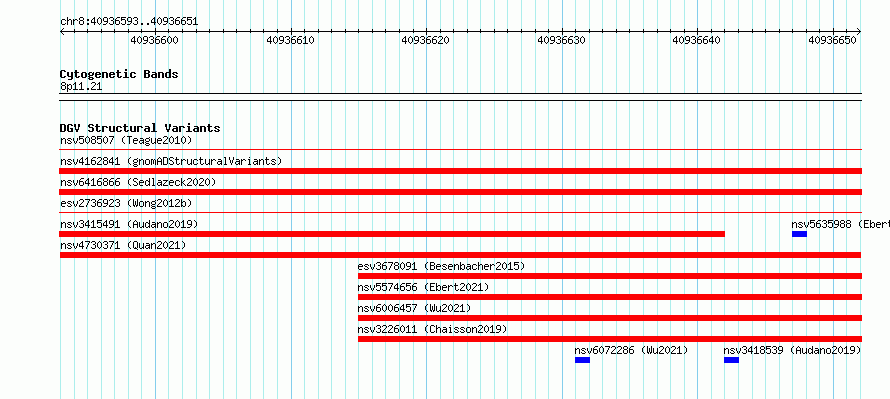Click the red bar under nsv4162841

tap(461, 171)
